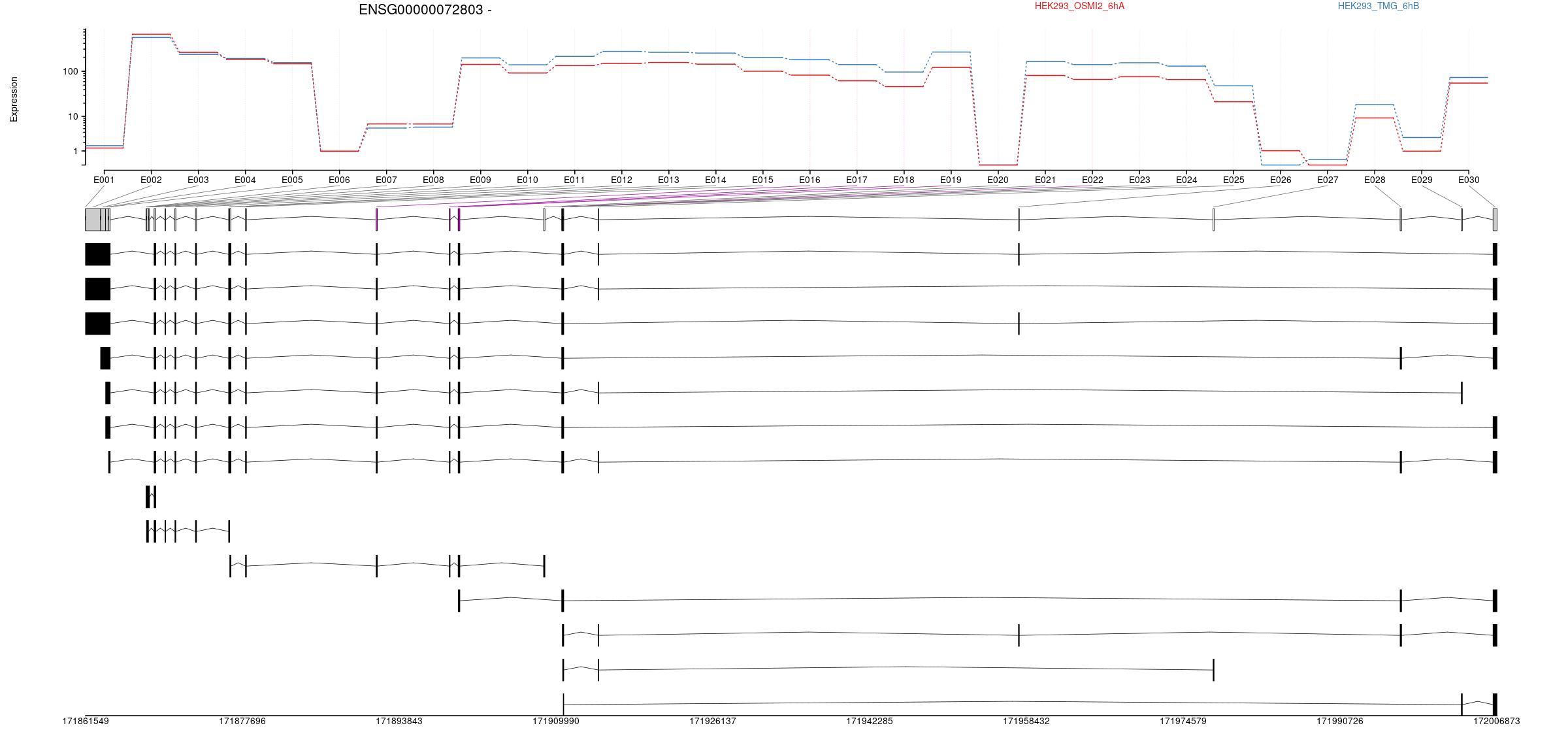This screenshot has height=732, width=1568.
Task: Click the Expression axis label
Action: click(x=14, y=99)
